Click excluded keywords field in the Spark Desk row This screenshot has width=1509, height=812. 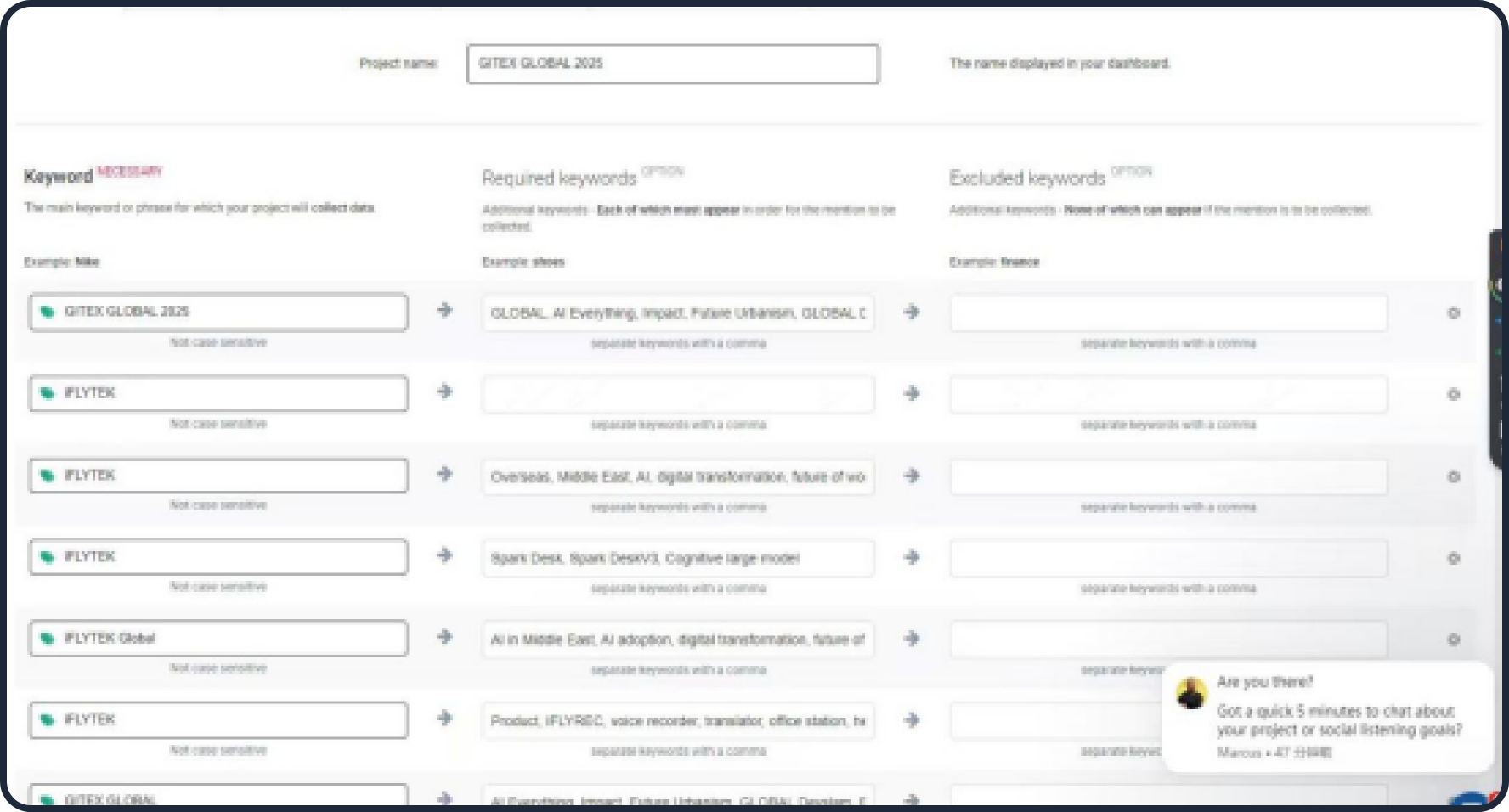[1169, 558]
